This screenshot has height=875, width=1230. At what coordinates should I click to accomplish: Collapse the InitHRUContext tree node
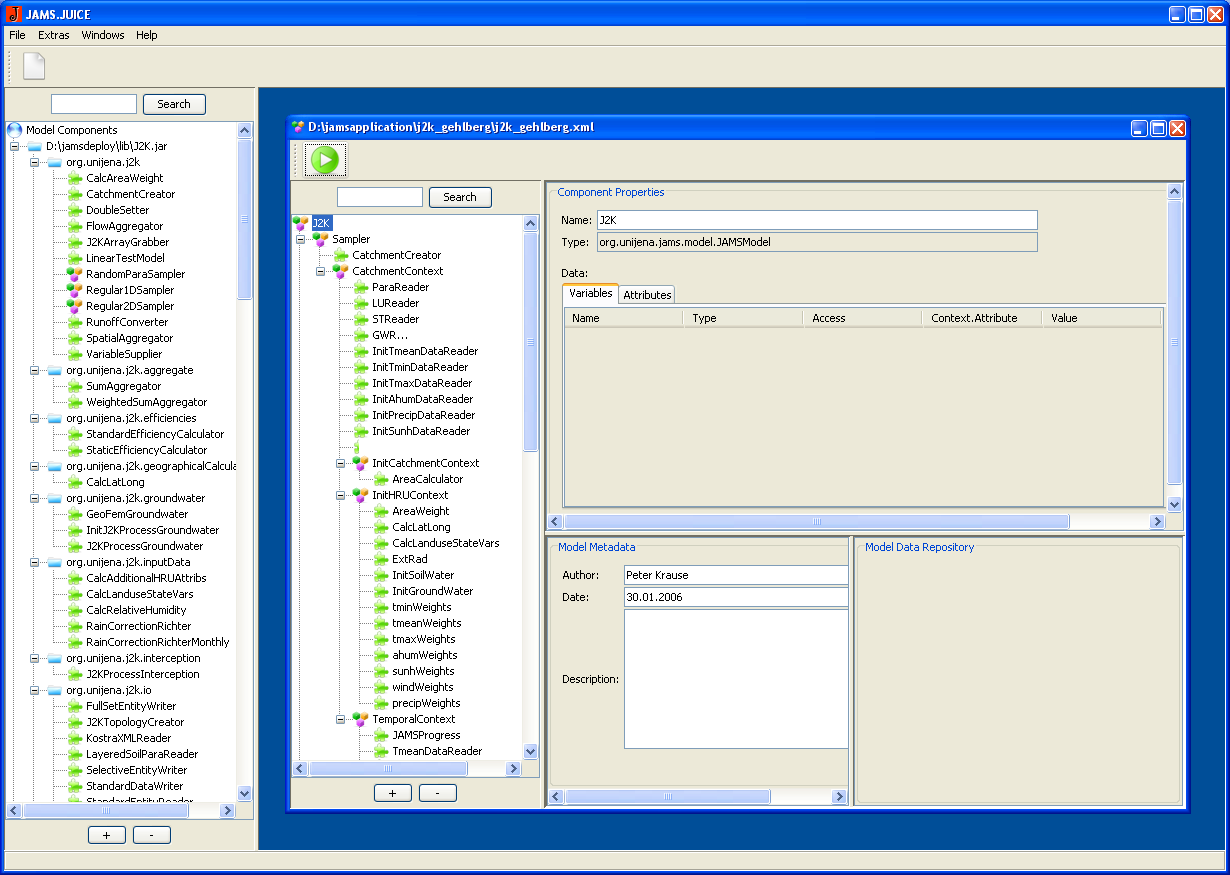click(x=341, y=495)
